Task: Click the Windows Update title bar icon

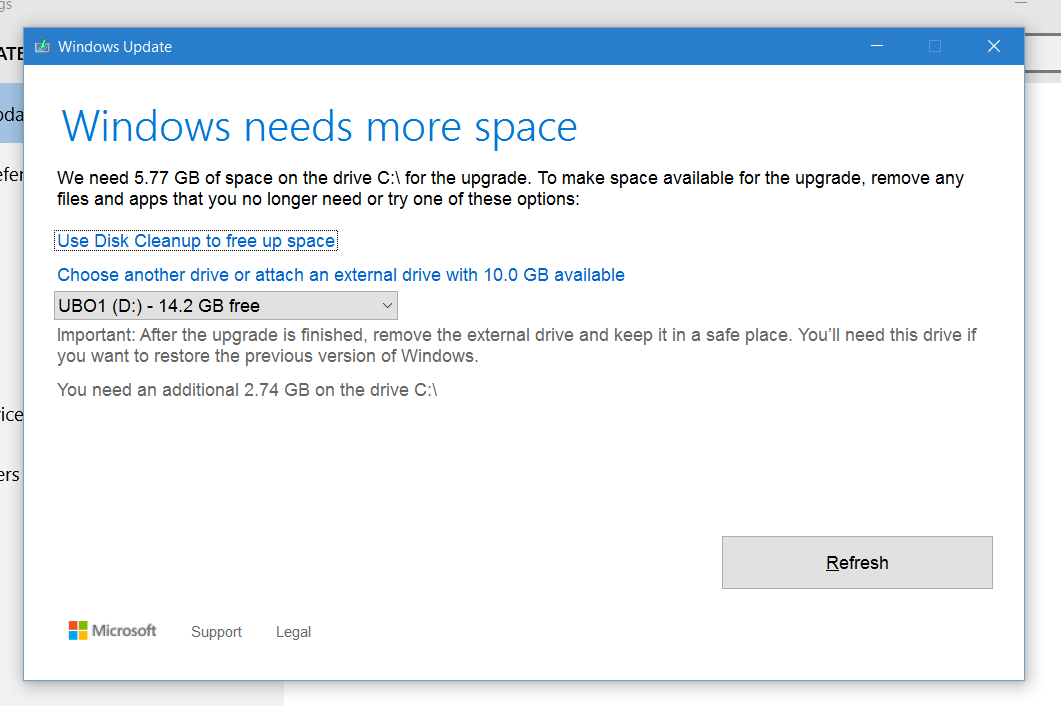Action: click(x=42, y=46)
